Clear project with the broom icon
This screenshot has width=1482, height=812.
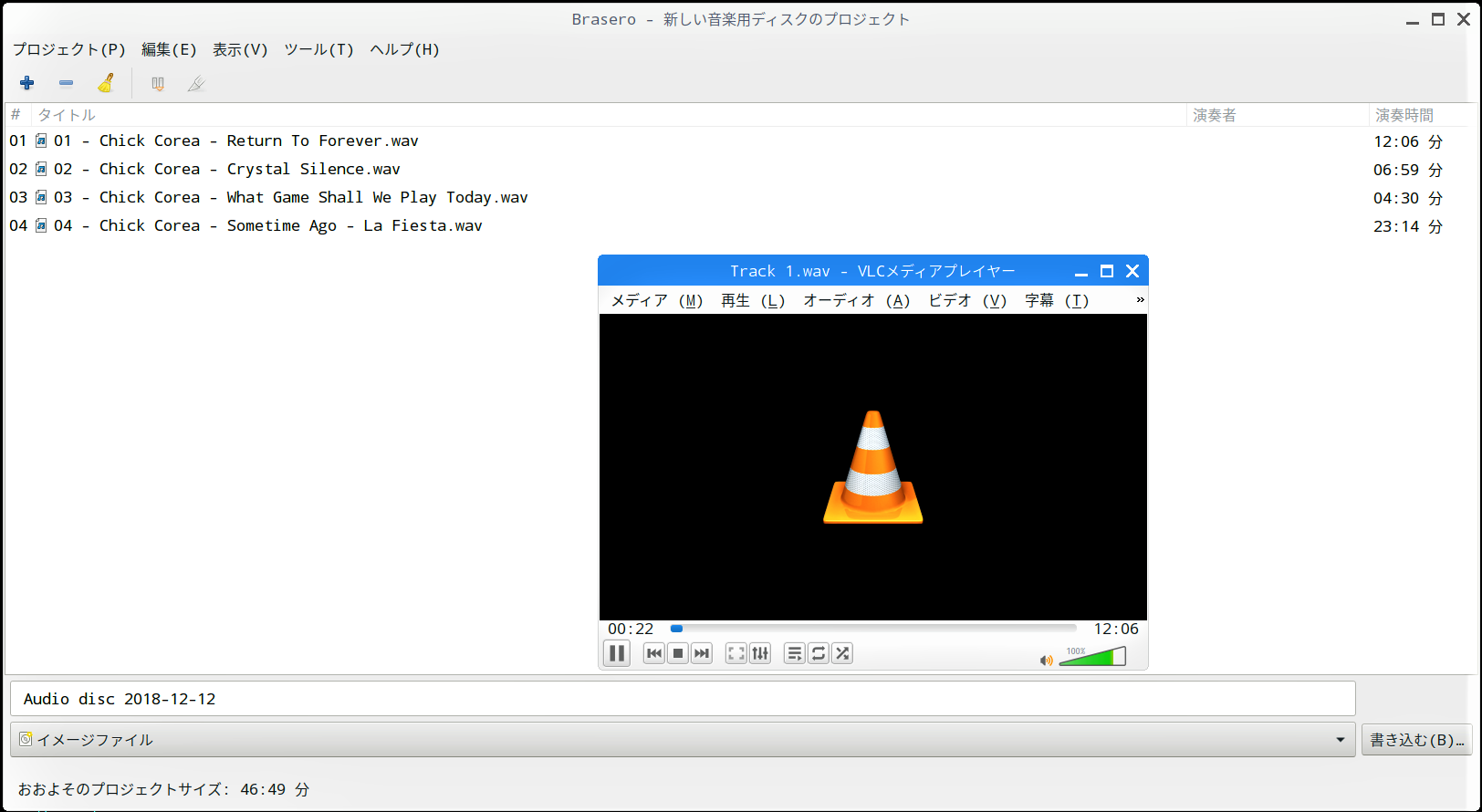[x=106, y=83]
